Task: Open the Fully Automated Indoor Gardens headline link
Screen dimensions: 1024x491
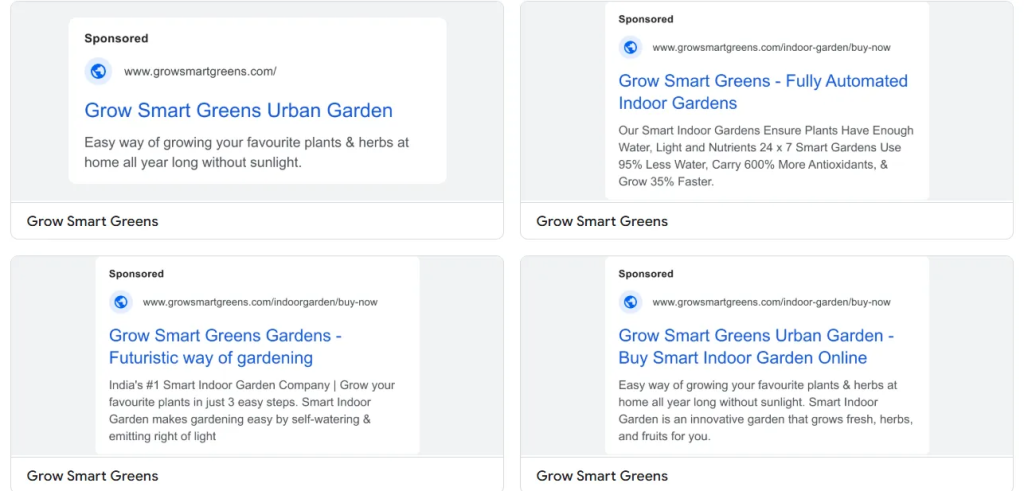Action: tap(763, 92)
